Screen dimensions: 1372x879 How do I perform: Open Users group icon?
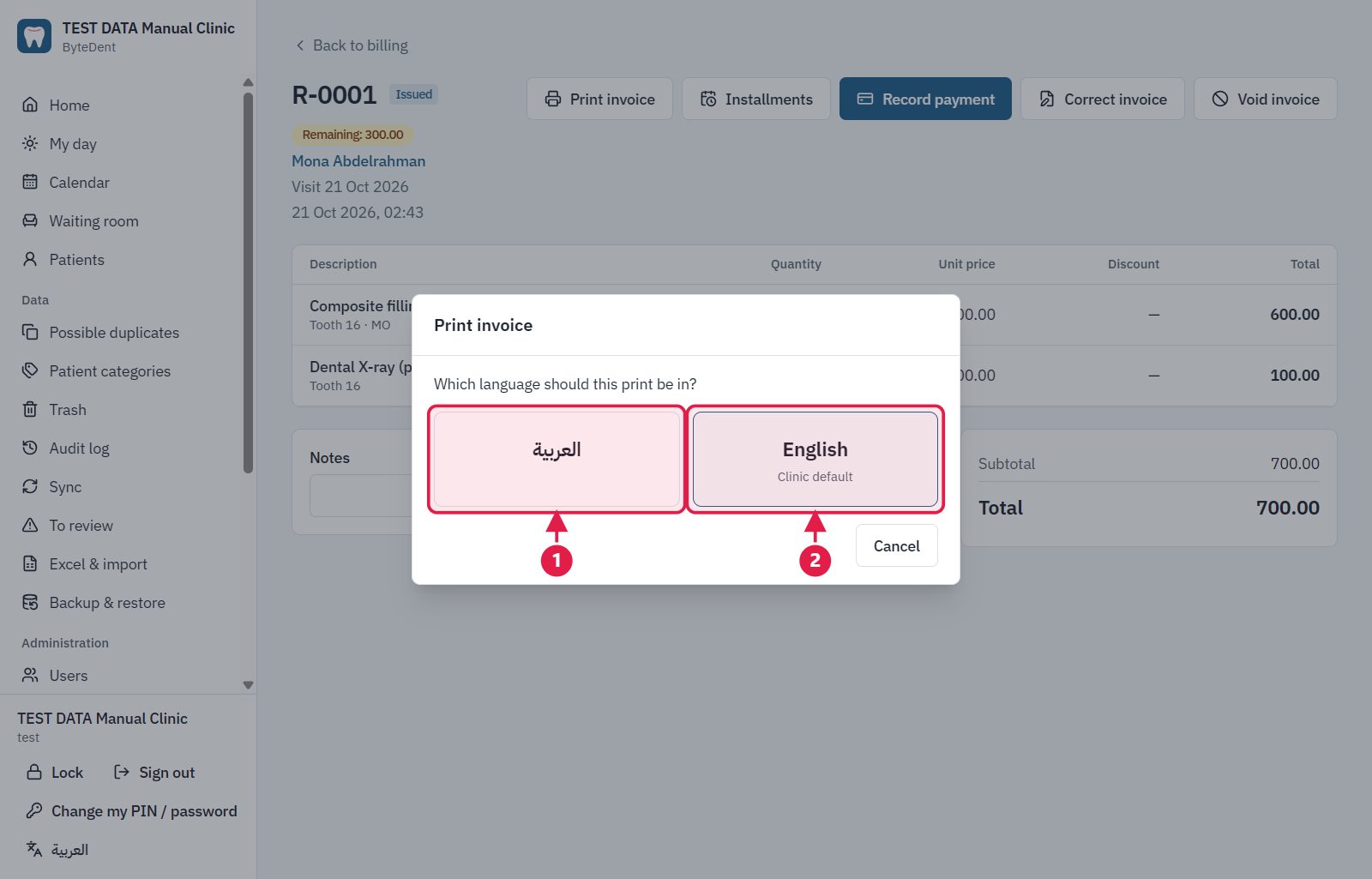tap(30, 675)
